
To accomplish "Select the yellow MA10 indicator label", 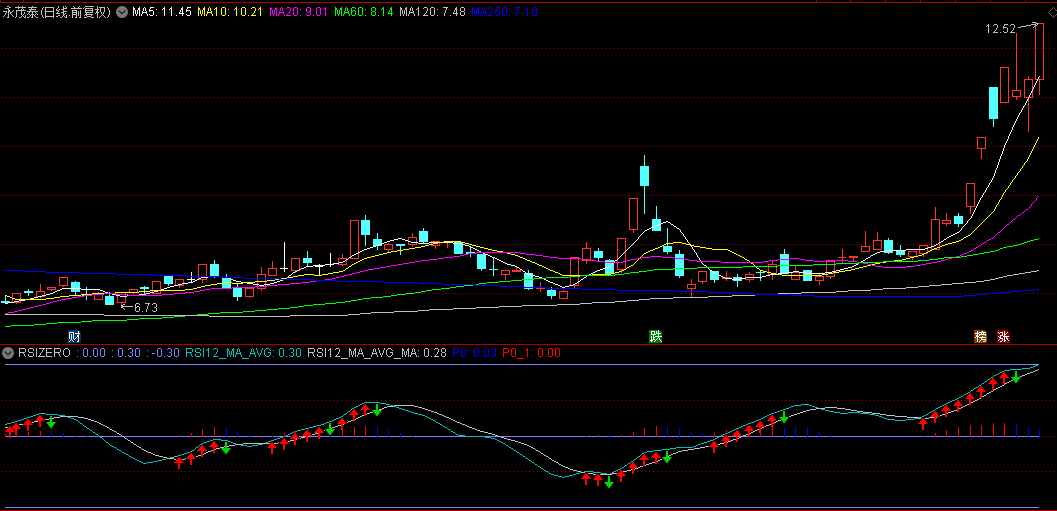I will click(228, 12).
